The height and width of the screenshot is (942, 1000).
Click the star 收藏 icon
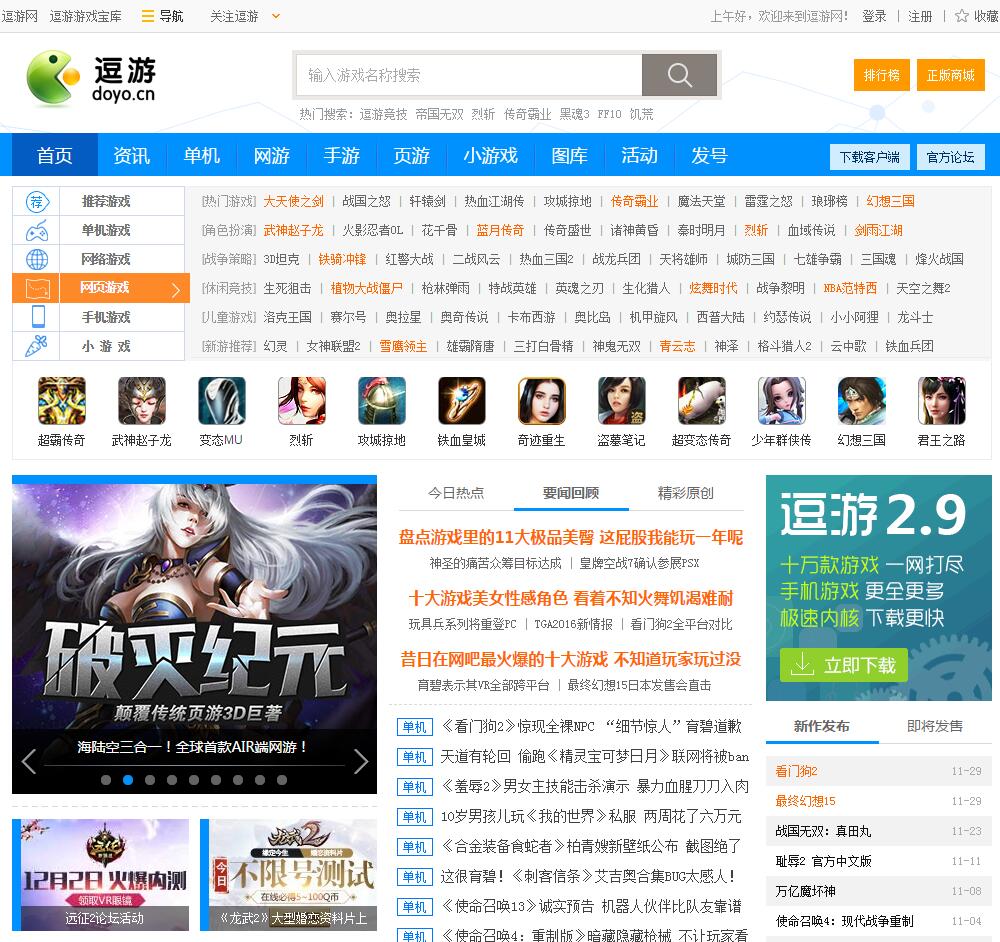pos(961,16)
